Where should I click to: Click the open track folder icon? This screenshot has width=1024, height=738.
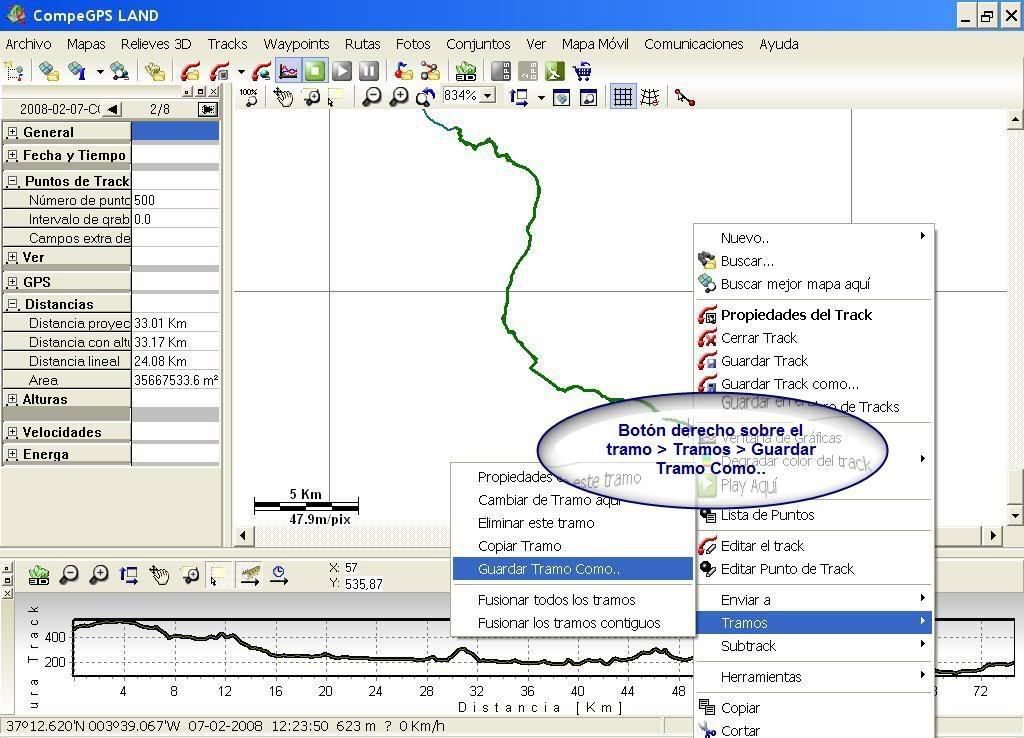click(191, 71)
